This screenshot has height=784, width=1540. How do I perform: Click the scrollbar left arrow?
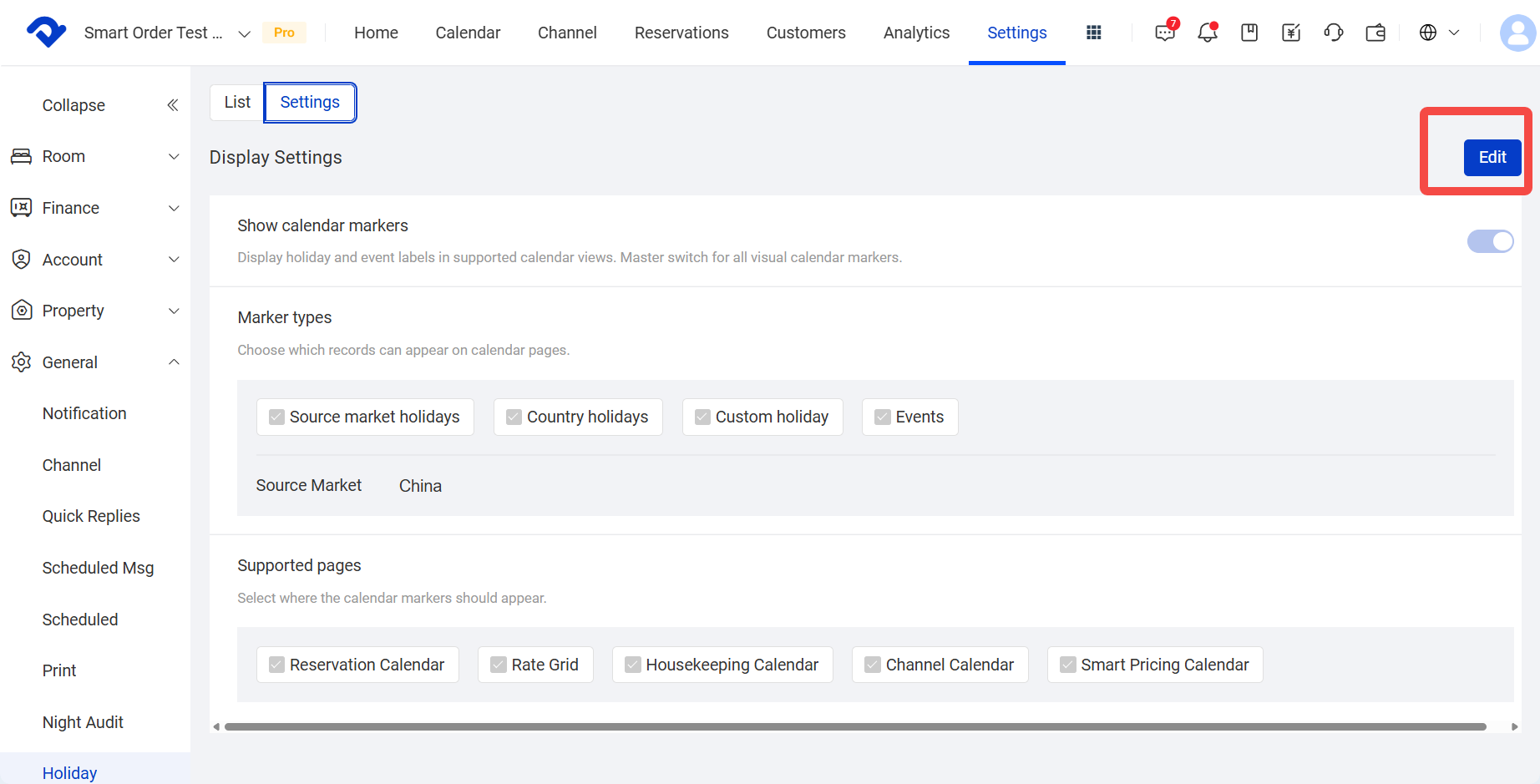coord(216,726)
